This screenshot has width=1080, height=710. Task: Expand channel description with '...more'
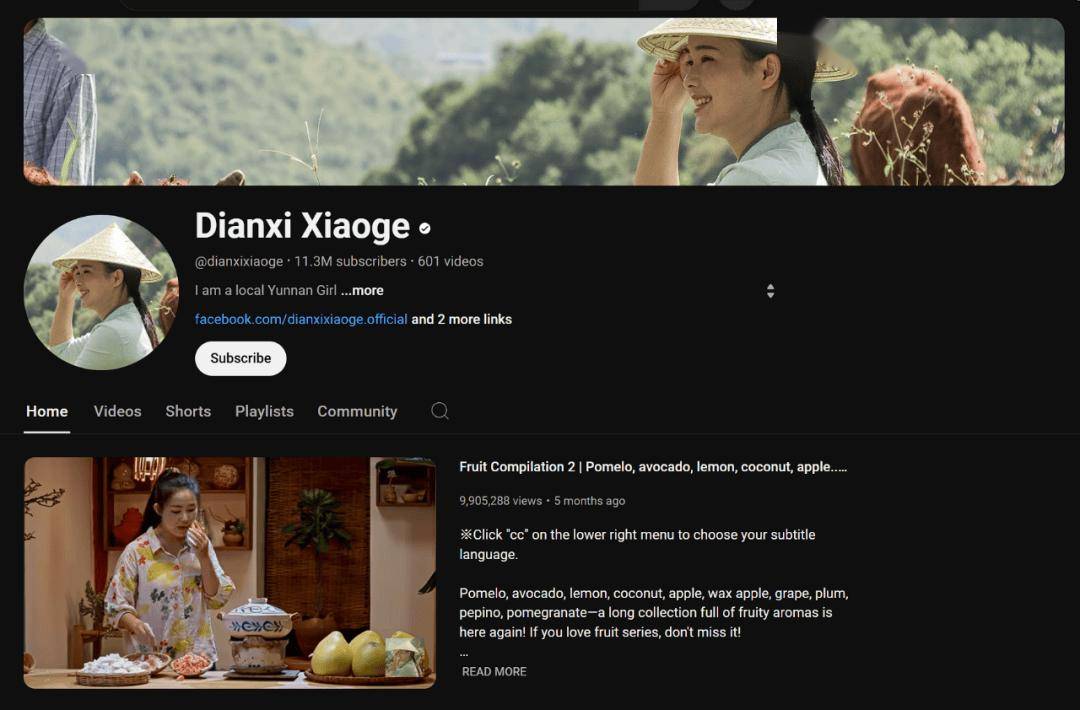[362, 290]
